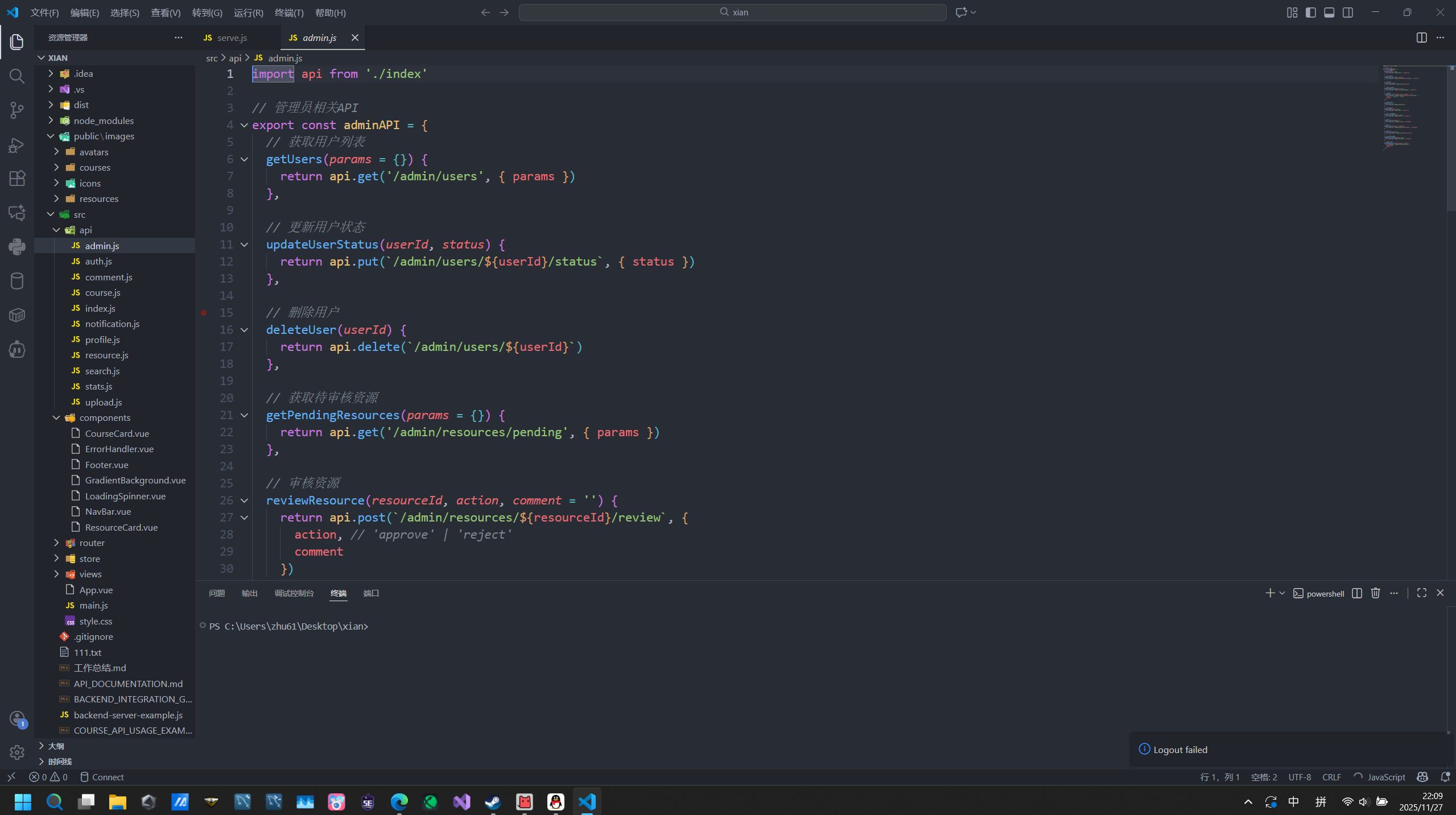This screenshot has width=1456, height=815.
Task: Click the Connect status bar button
Action: click(x=102, y=777)
